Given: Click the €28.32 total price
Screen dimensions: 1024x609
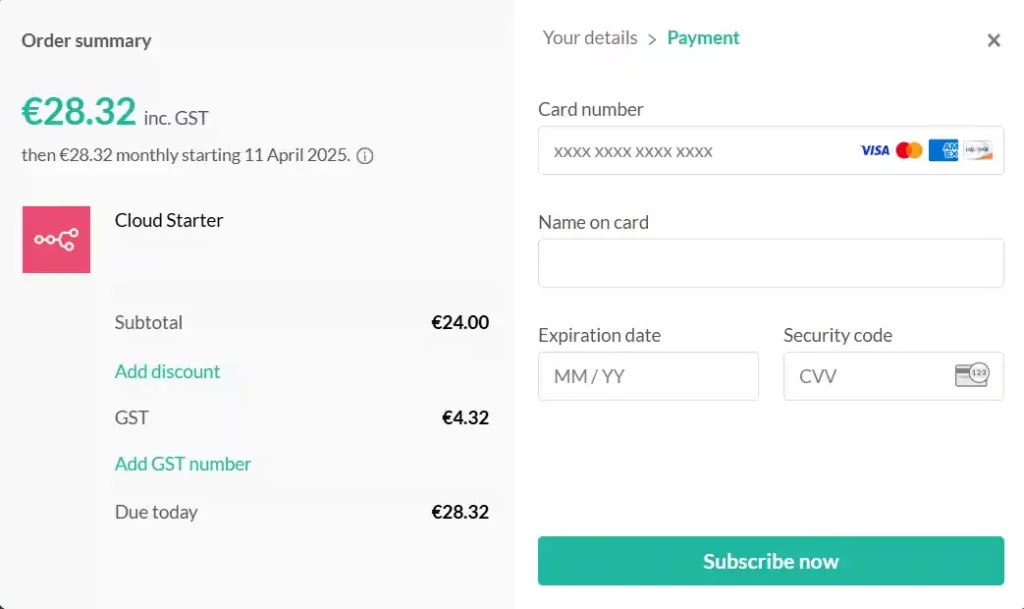Looking at the screenshot, I should pos(79,111).
